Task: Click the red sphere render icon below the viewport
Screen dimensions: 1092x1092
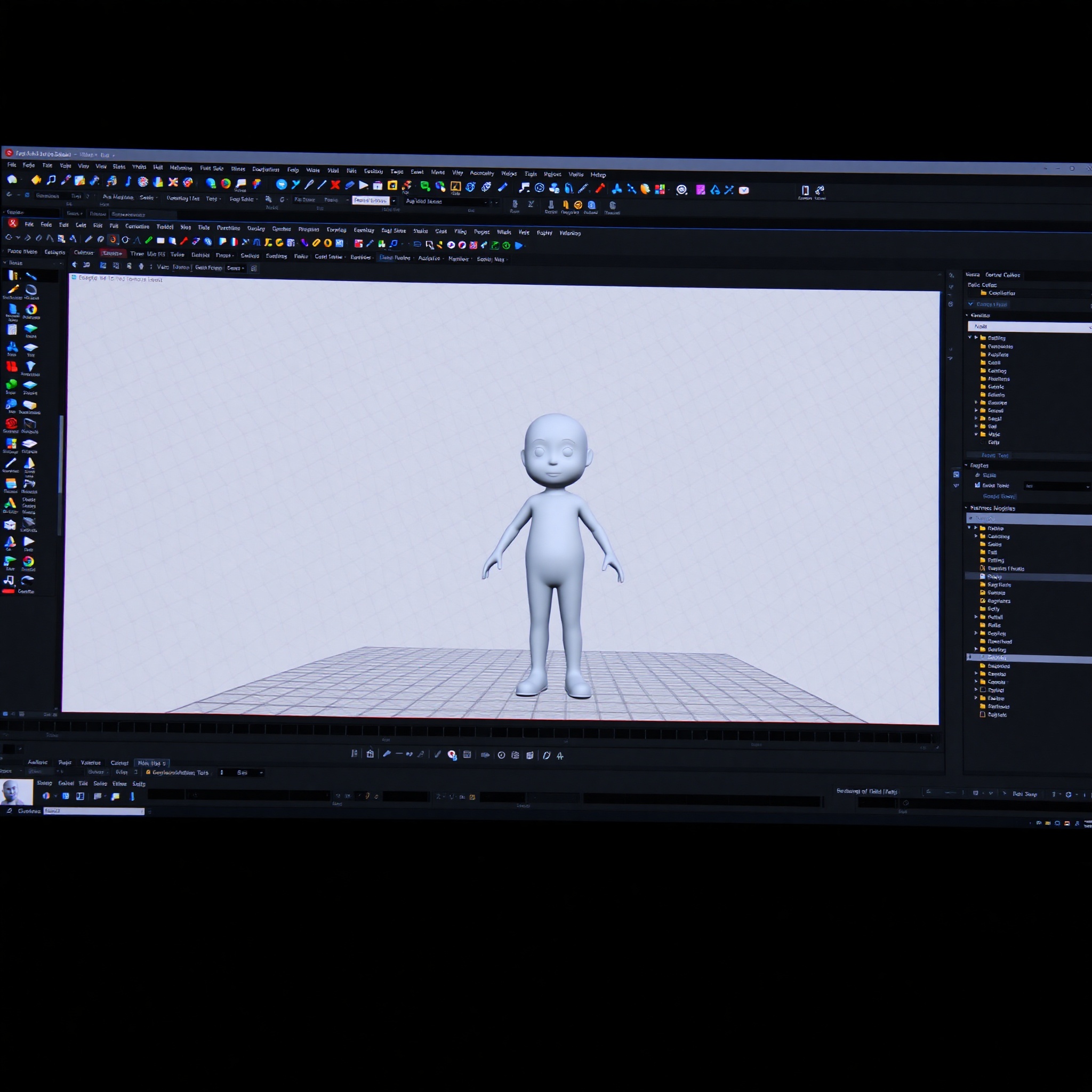Action: (451, 754)
